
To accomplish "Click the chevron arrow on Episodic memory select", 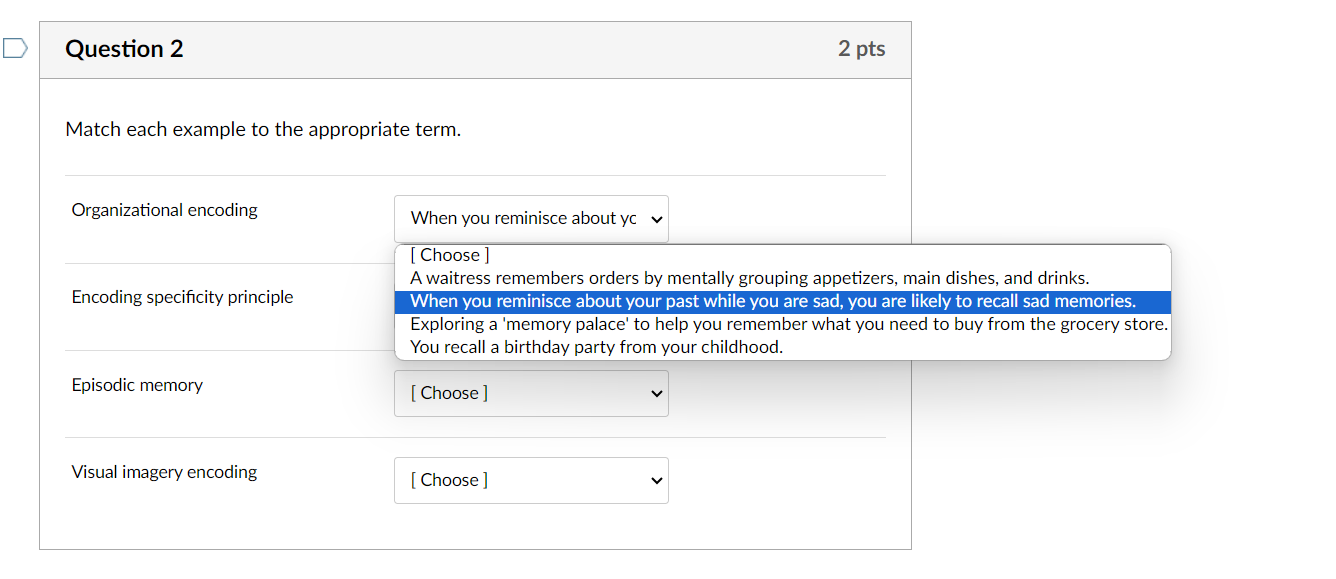I will (657, 394).
